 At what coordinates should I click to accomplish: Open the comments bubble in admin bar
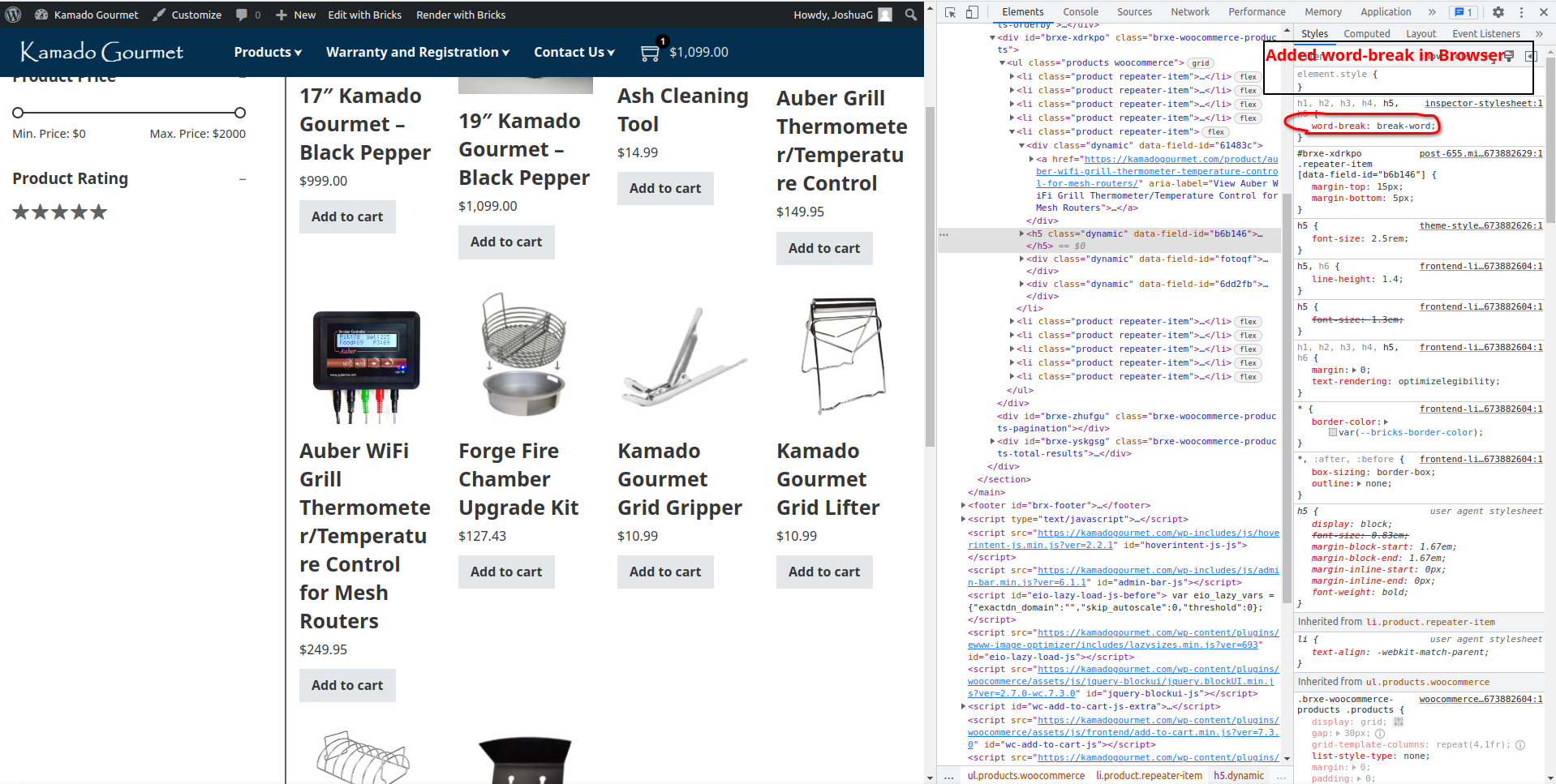(242, 15)
